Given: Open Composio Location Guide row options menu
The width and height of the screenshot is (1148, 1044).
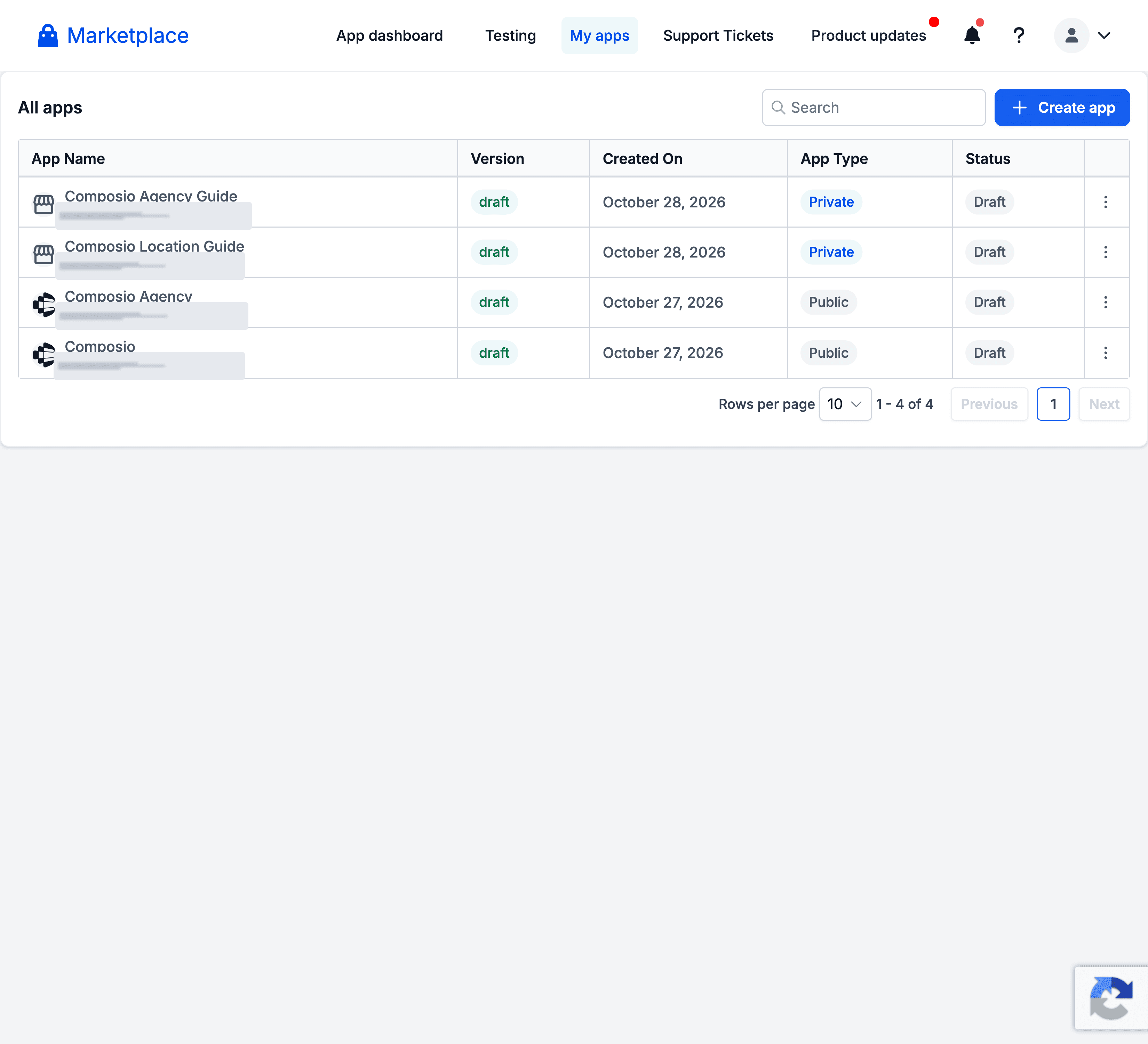Looking at the screenshot, I should tap(1105, 252).
